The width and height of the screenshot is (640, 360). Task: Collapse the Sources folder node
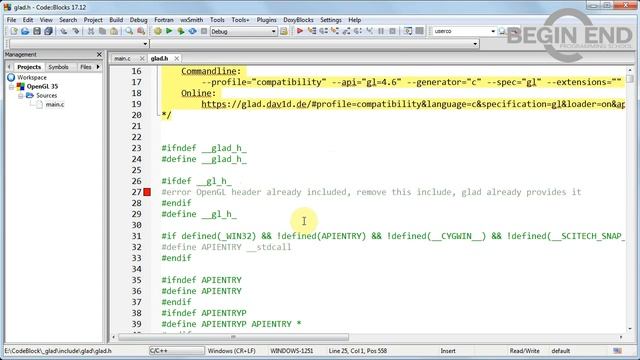(x=20, y=96)
